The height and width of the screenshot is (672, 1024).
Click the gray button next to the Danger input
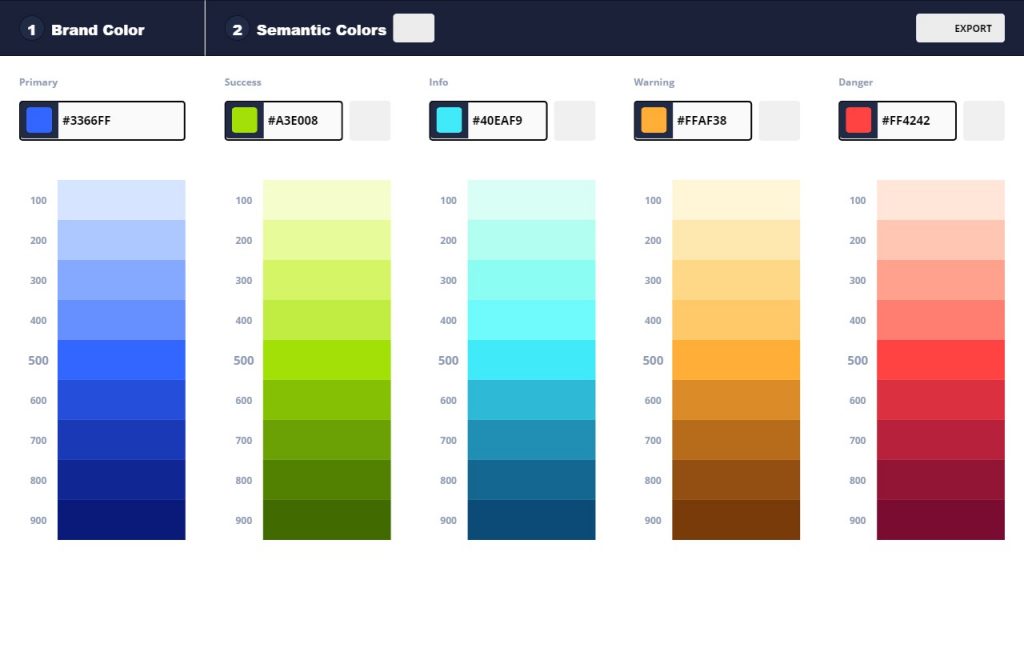tap(985, 120)
